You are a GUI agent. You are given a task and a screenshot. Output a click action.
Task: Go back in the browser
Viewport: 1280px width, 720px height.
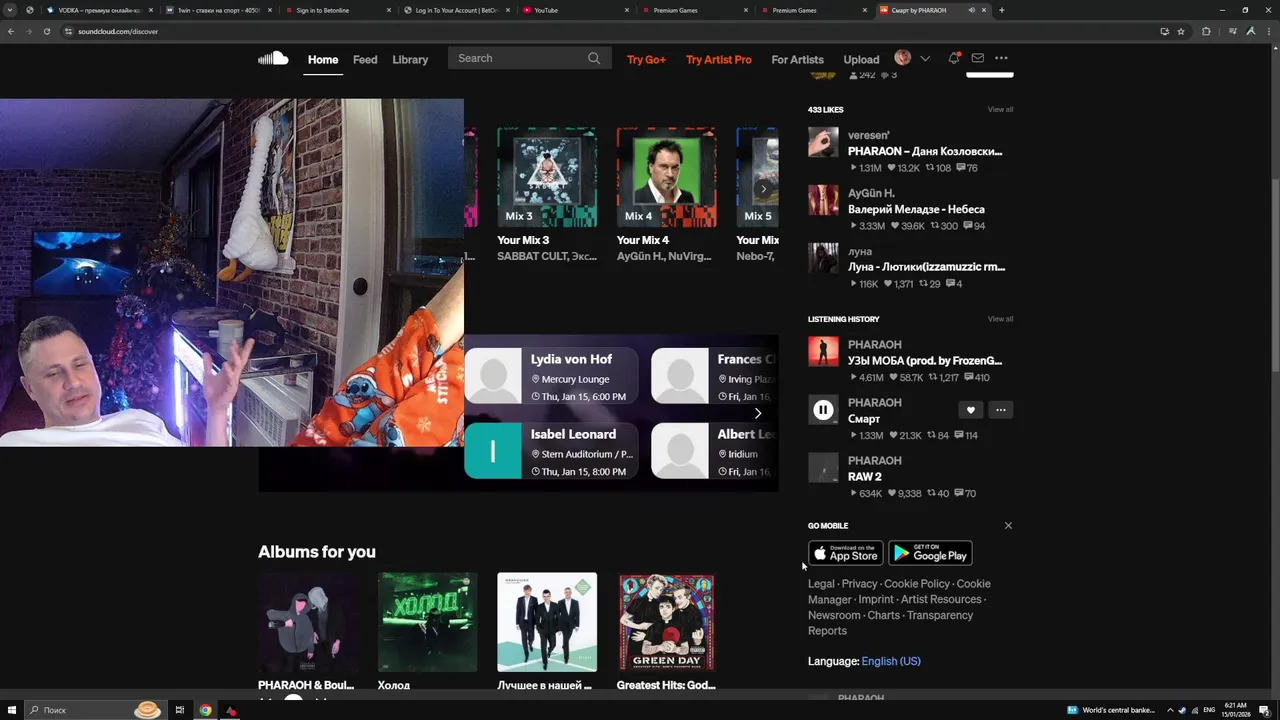pyautogui.click(x=11, y=31)
